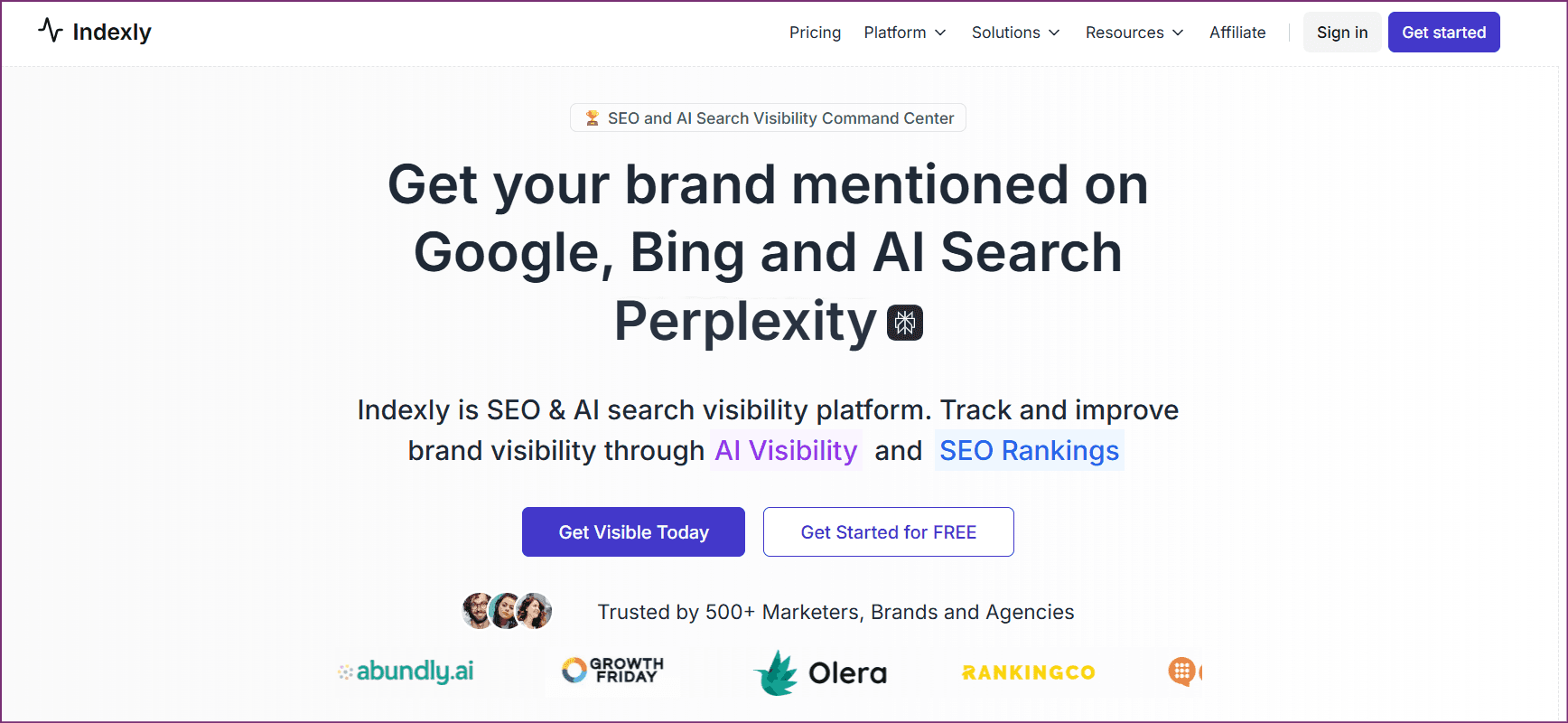Click the SEO Rankings highlighted text
Viewport: 1568px width, 723px height.
pyautogui.click(x=1029, y=450)
